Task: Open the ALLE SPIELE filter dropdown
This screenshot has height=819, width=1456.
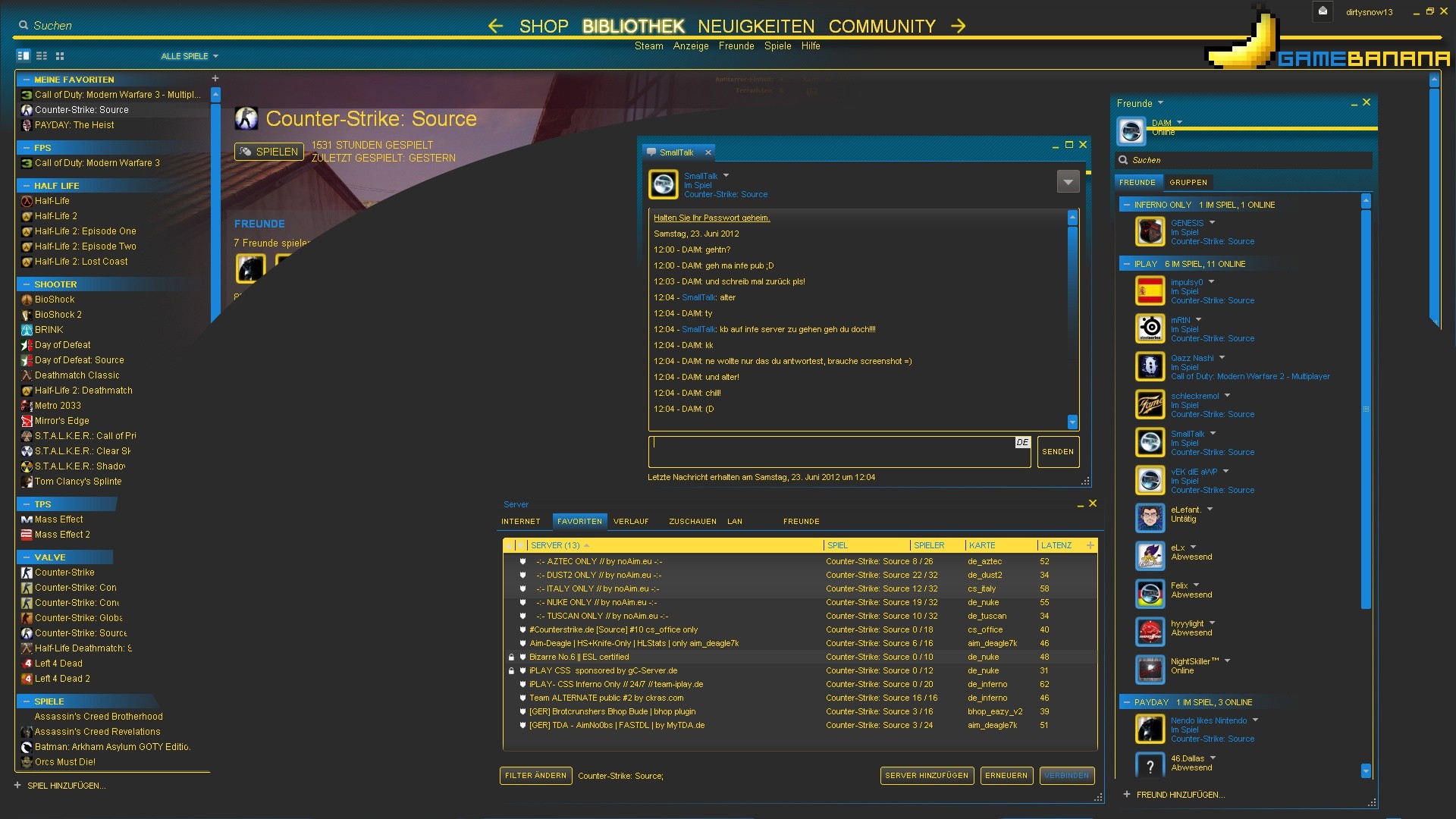Action: point(189,55)
